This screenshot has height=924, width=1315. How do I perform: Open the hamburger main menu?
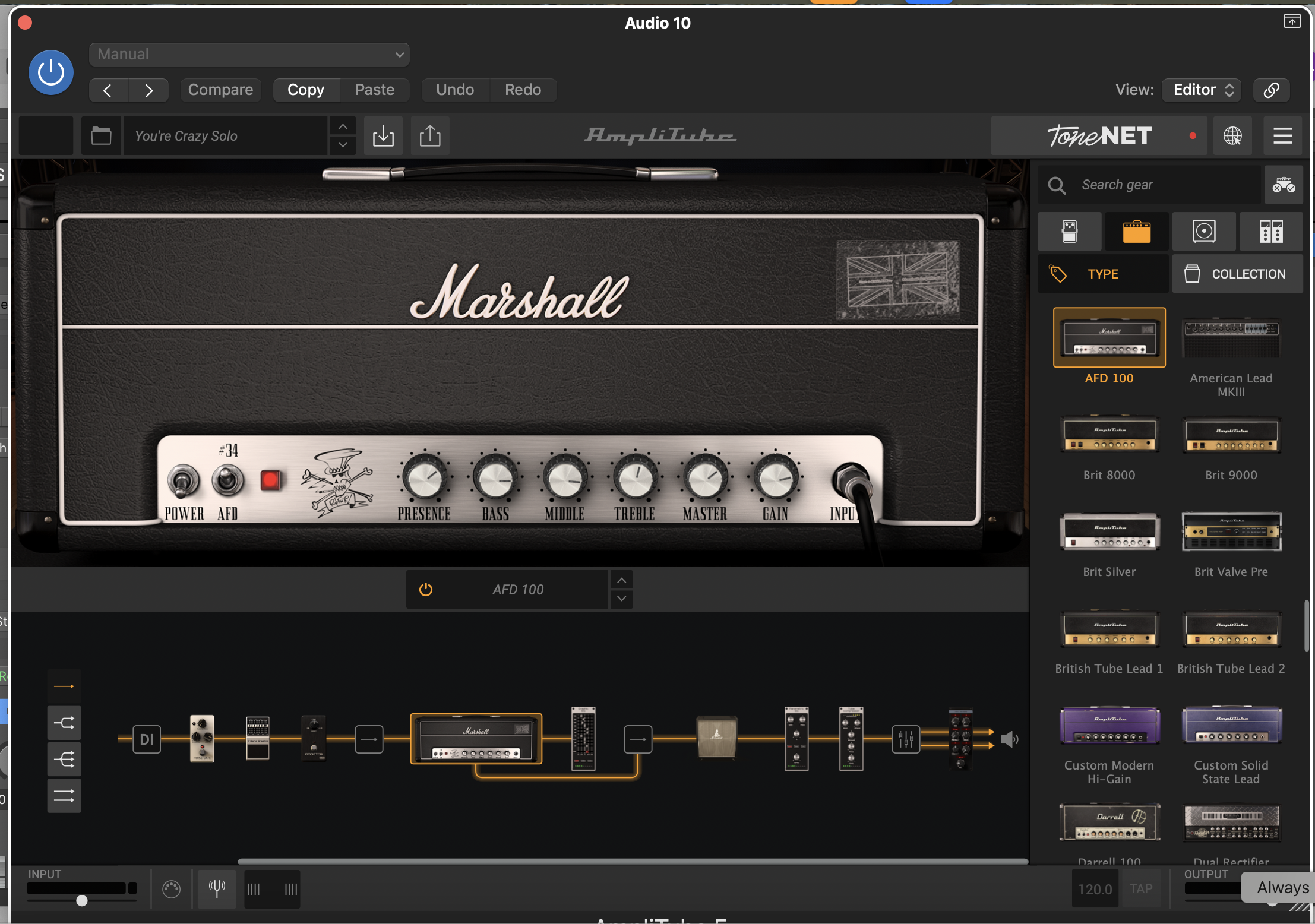click(1283, 136)
